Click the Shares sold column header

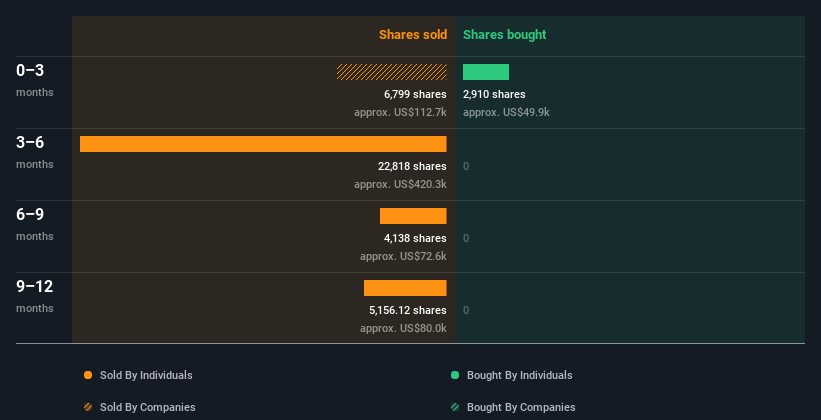413,35
